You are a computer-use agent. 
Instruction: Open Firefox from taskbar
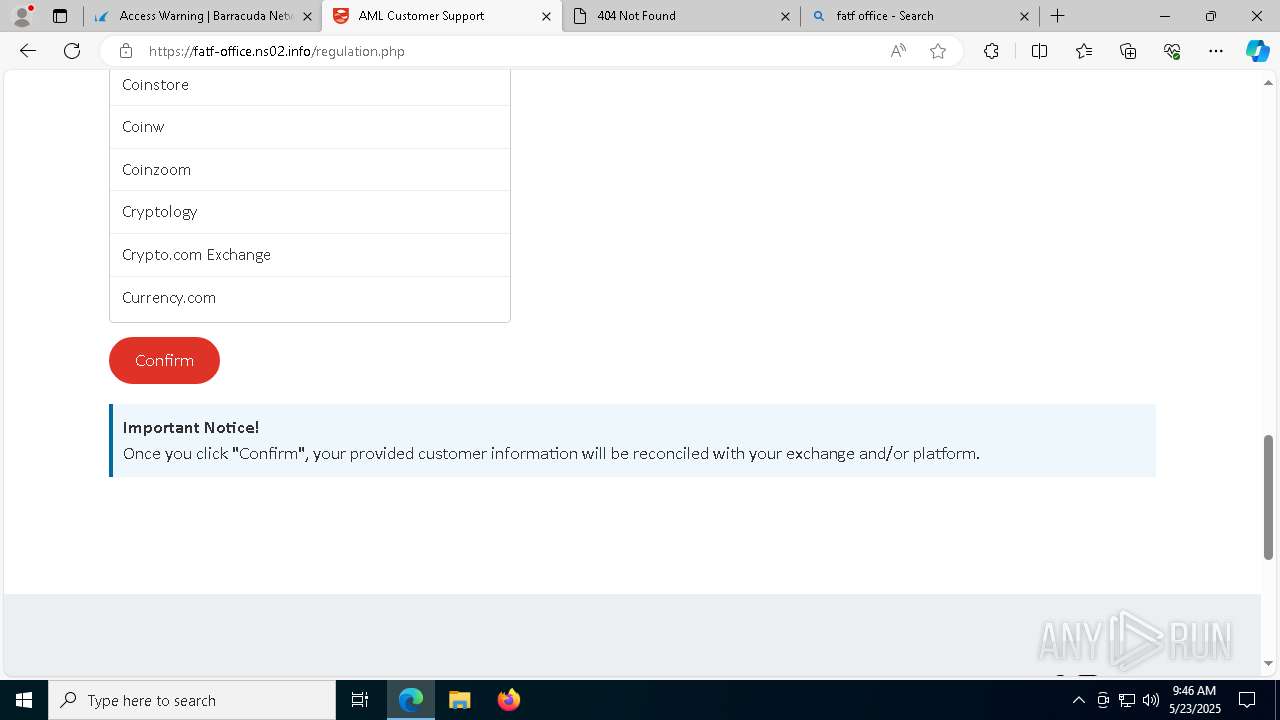(x=509, y=700)
